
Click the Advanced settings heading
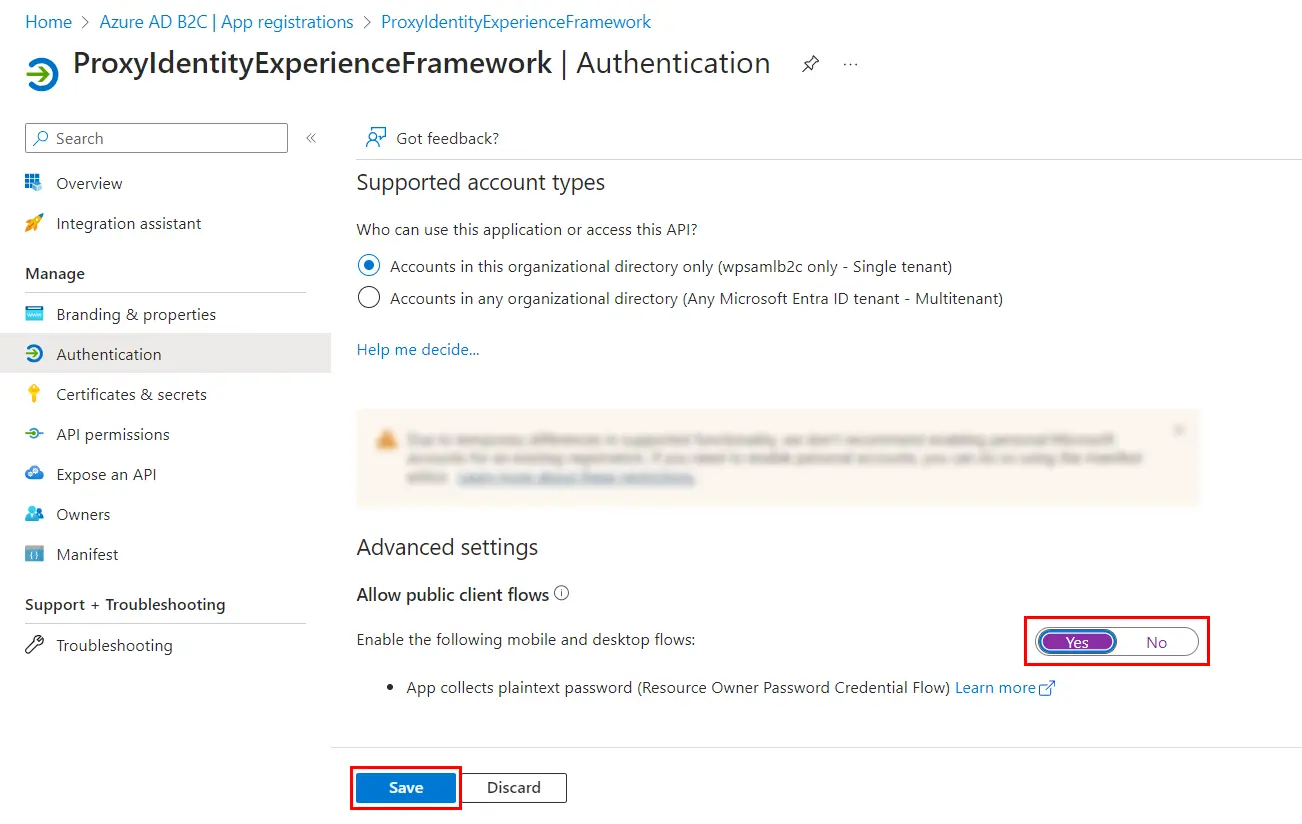(x=447, y=547)
